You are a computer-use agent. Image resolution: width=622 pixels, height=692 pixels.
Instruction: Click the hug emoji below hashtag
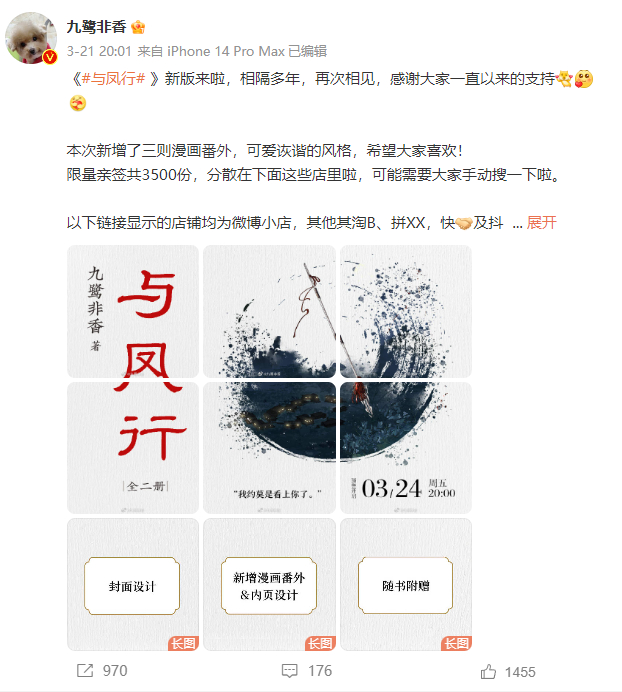coord(78,103)
